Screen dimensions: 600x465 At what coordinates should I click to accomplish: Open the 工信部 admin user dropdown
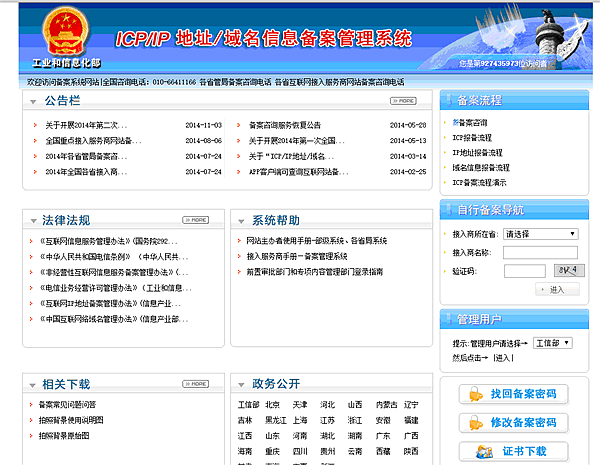pyautogui.click(x=552, y=342)
